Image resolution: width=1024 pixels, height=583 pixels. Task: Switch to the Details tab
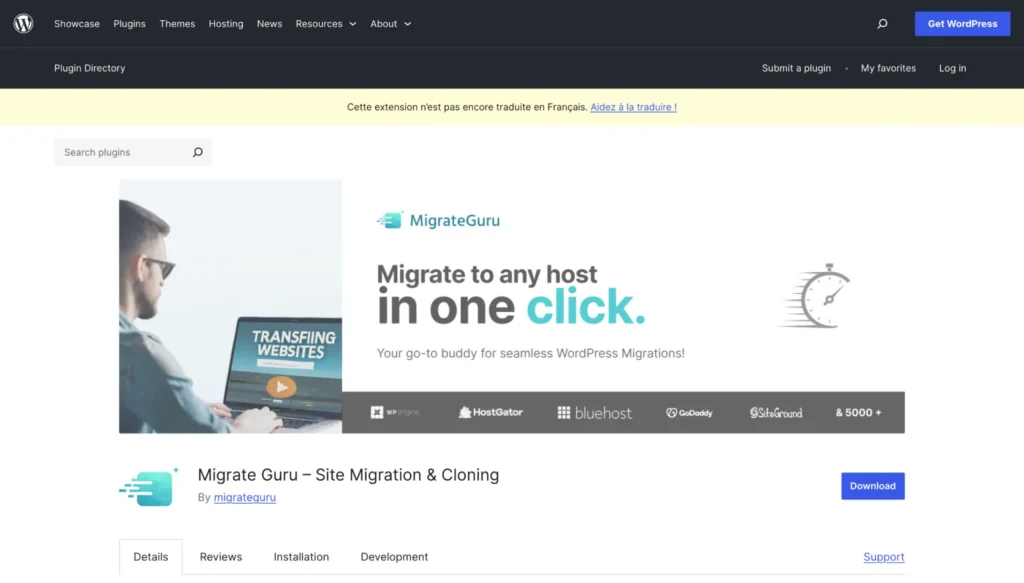[x=151, y=557]
